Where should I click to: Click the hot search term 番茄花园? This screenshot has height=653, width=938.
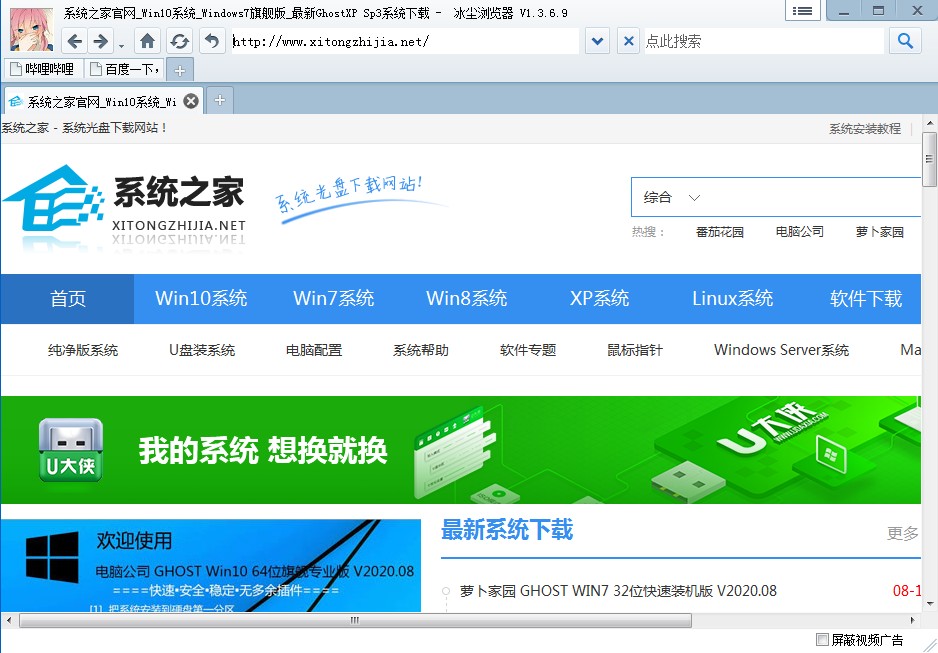click(x=720, y=232)
